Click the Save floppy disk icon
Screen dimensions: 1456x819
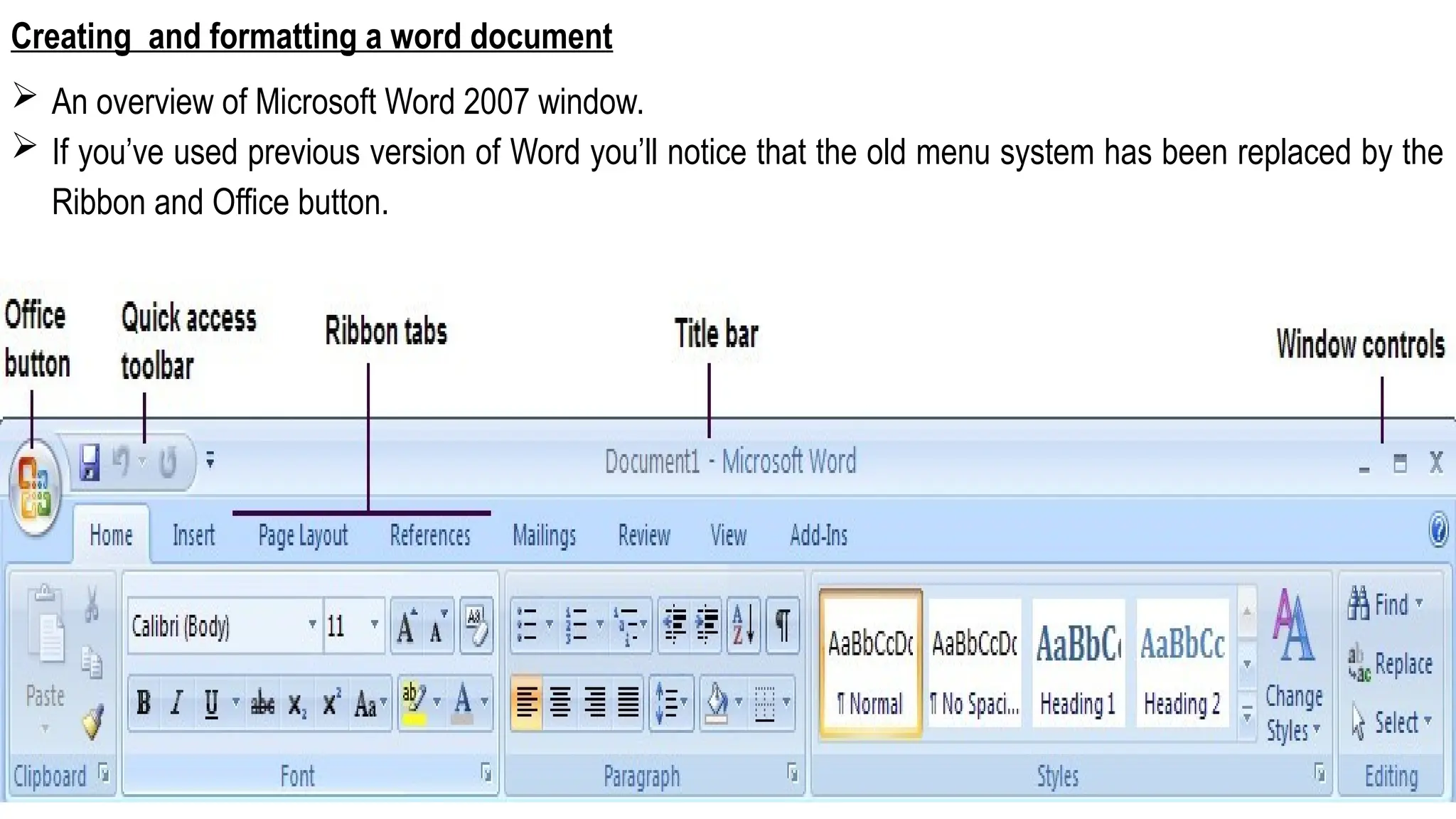coord(90,463)
